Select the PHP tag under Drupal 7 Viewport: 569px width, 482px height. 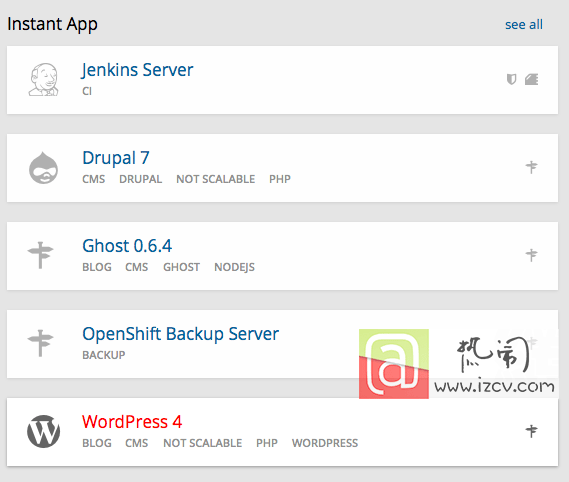click(x=280, y=179)
